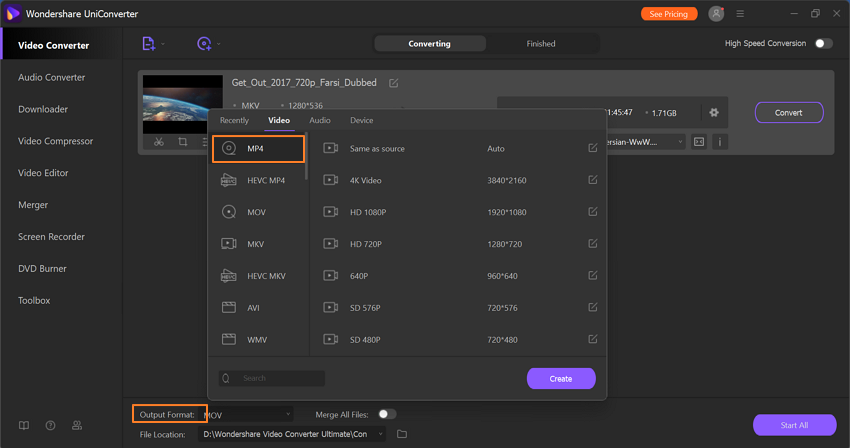Toggle High Speed Conversion switch
Screen dimensions: 850x448
tap(823, 43)
